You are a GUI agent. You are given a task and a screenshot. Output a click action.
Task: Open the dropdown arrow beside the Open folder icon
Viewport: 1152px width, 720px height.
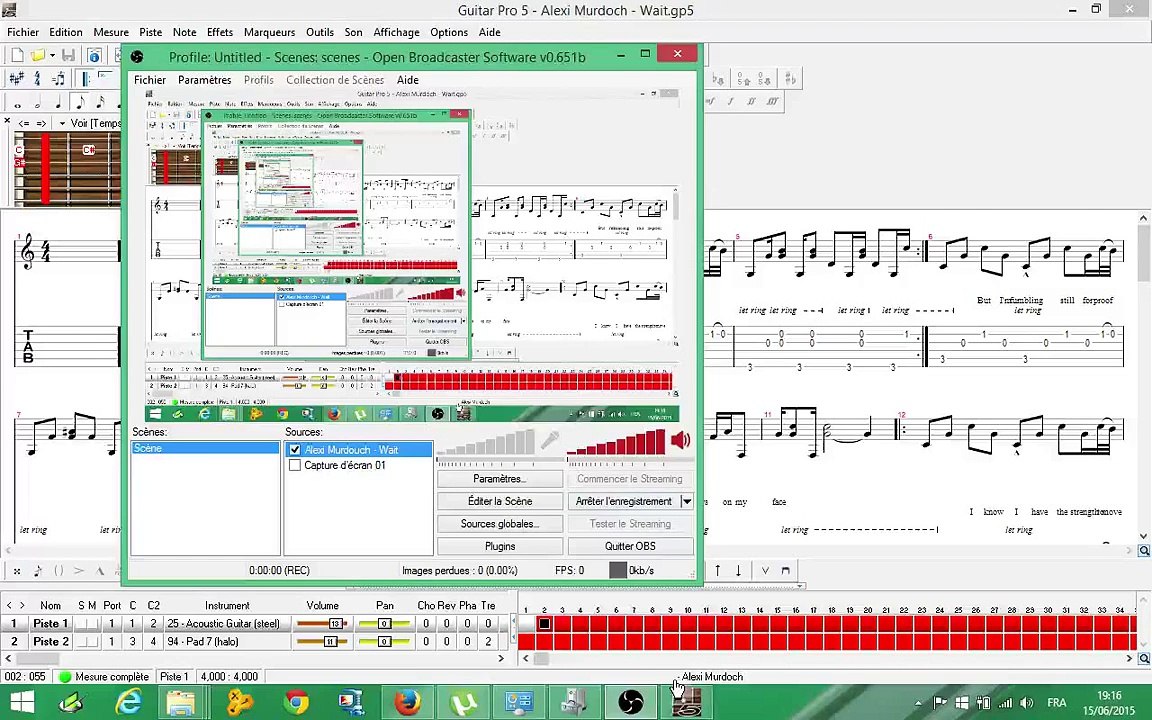[x=52, y=56]
